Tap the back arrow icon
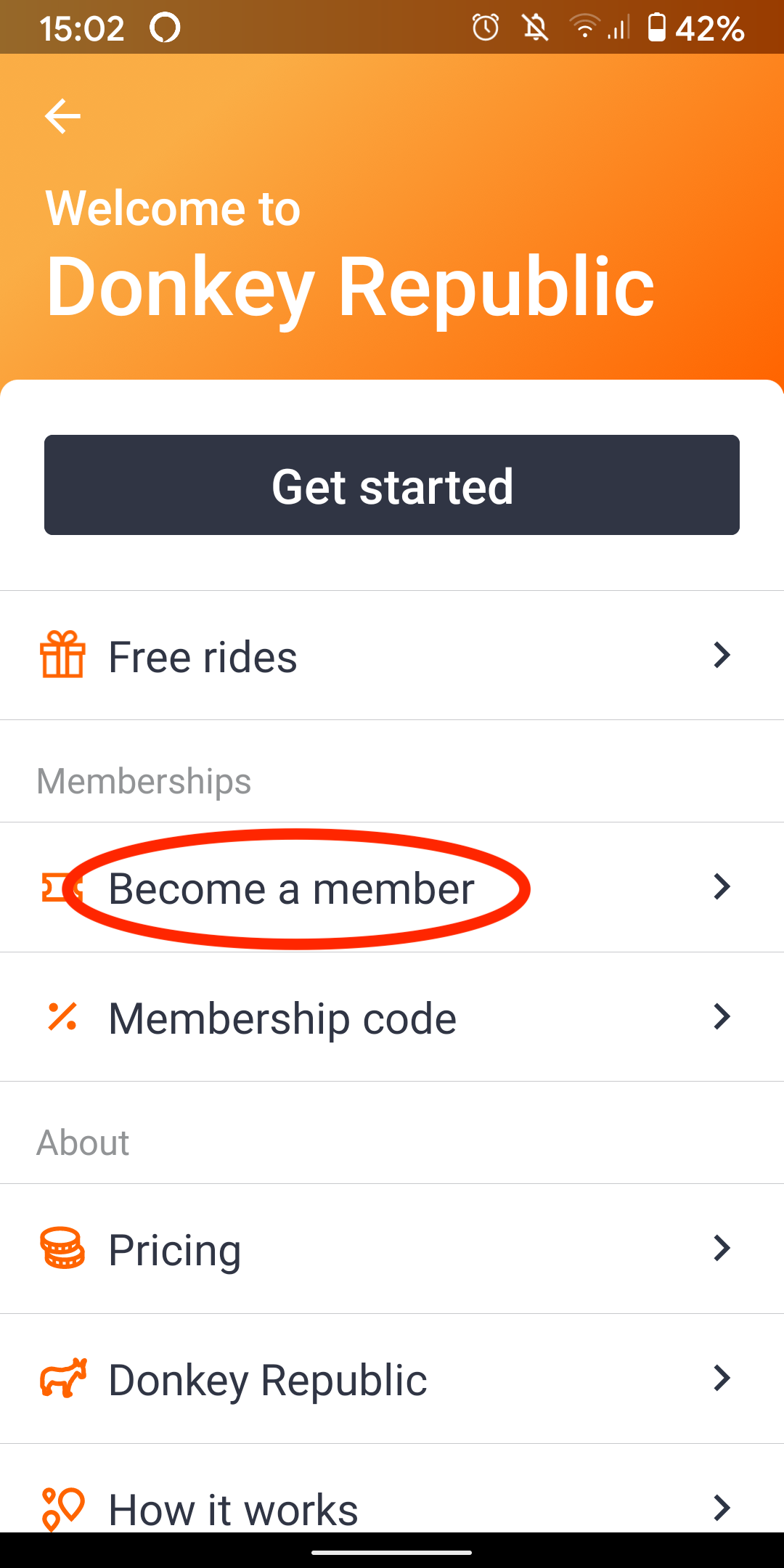784x1568 pixels. pos(62,116)
